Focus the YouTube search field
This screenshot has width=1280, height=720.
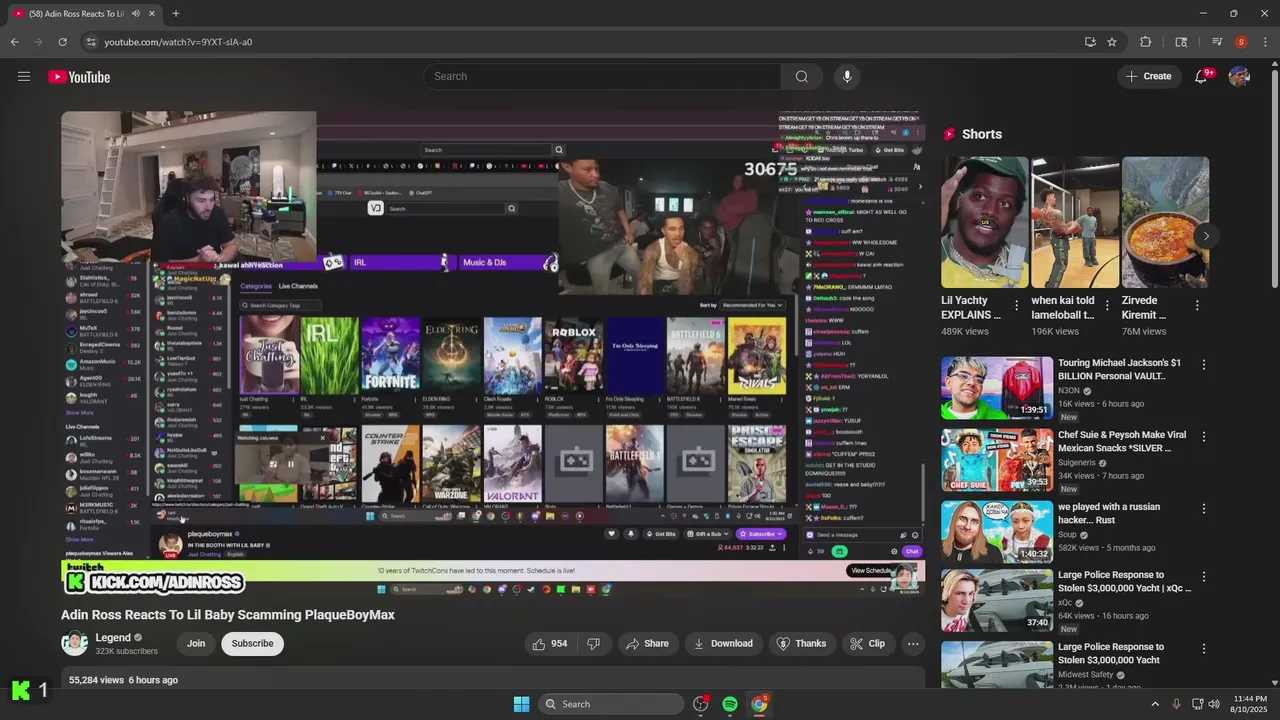605,77
